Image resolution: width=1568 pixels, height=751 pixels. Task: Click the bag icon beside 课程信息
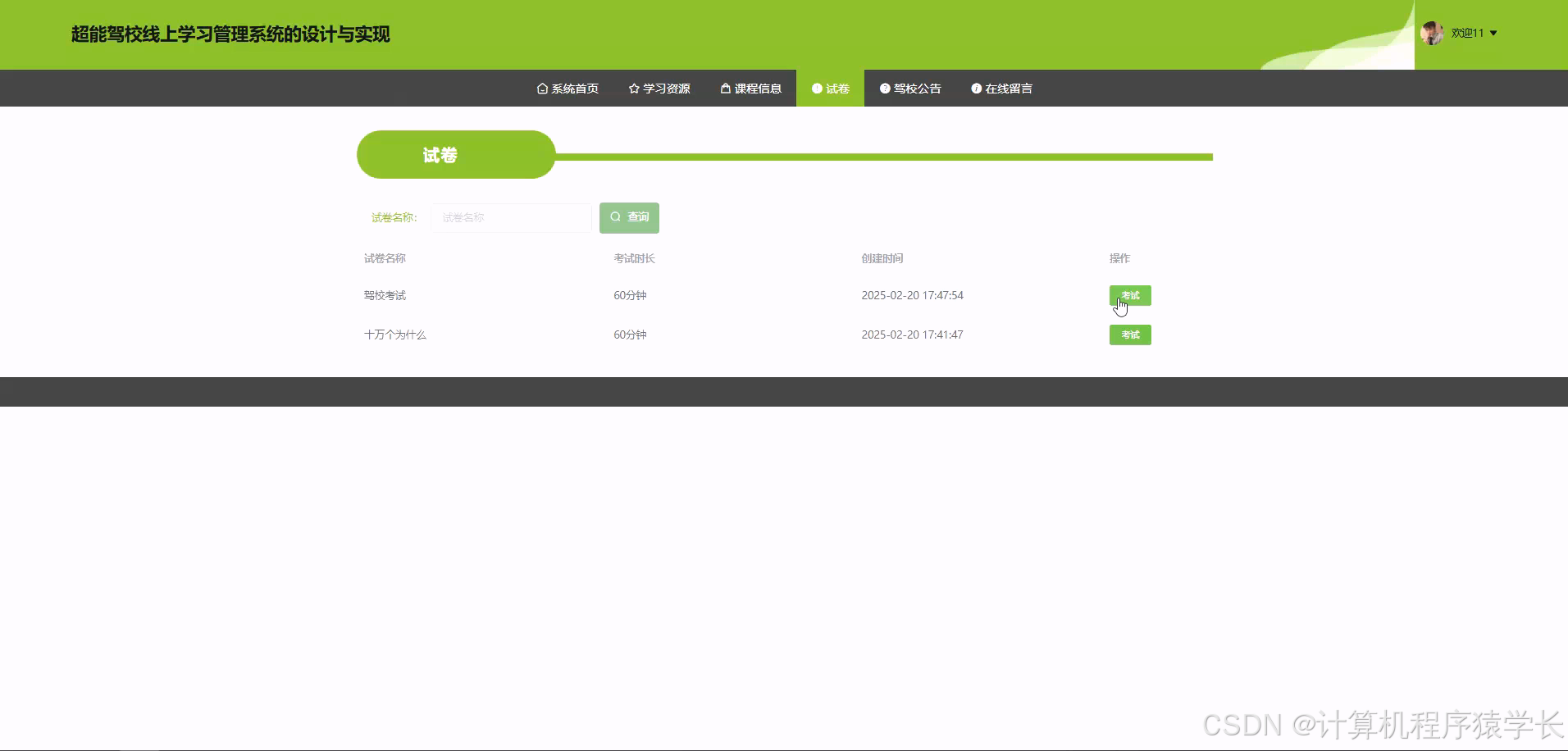point(726,89)
